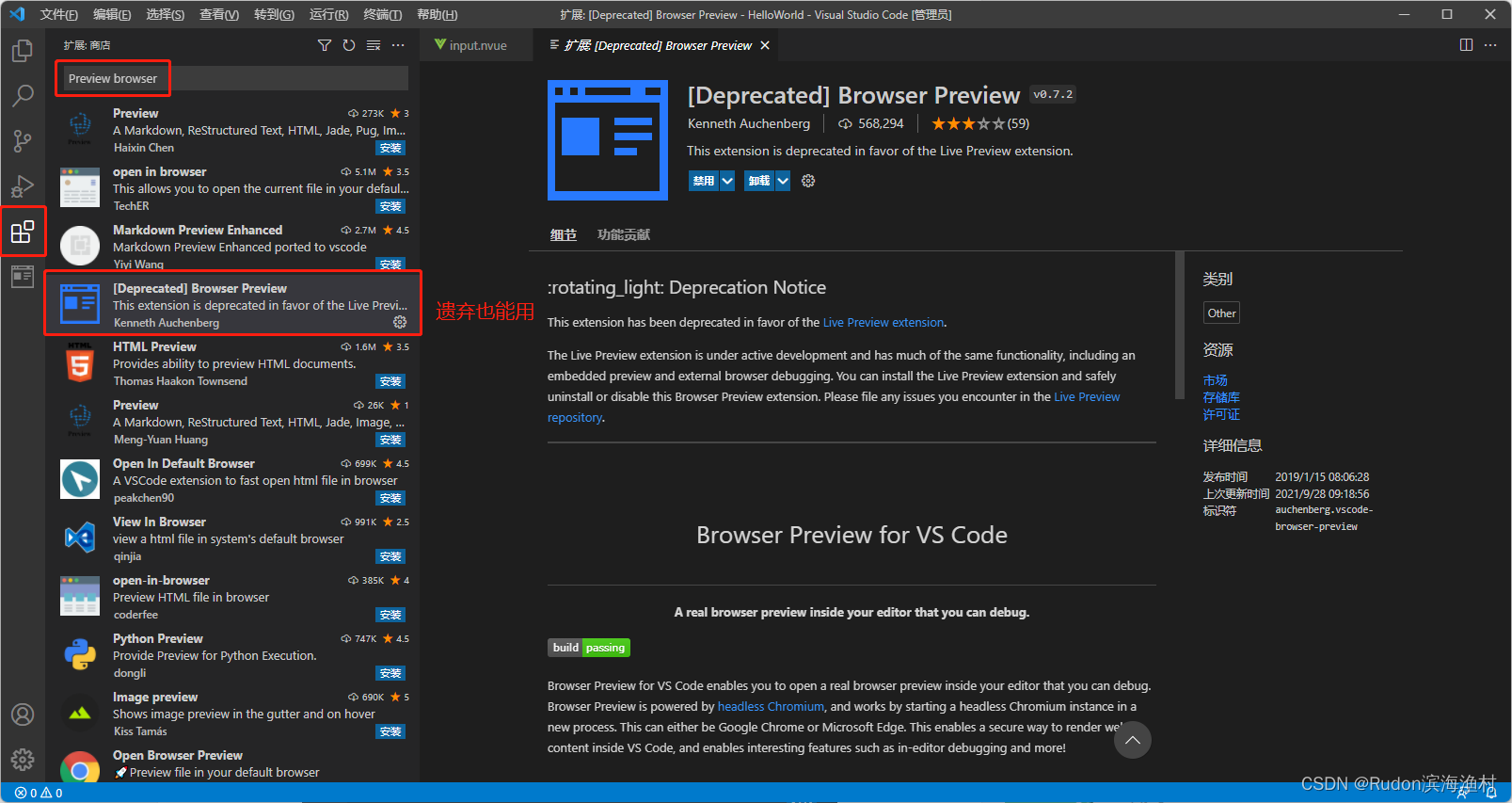This screenshot has height=803, width=1512.
Task: Install the View In Browser extension
Action: 390,556
